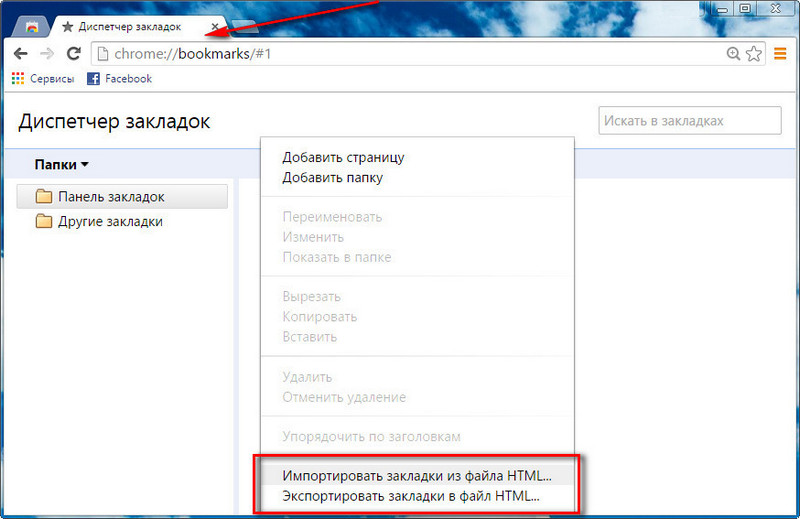Image resolution: width=800 pixels, height=519 pixels.
Task: Click the zoom magnifier icon in the address bar
Action: coord(734,54)
